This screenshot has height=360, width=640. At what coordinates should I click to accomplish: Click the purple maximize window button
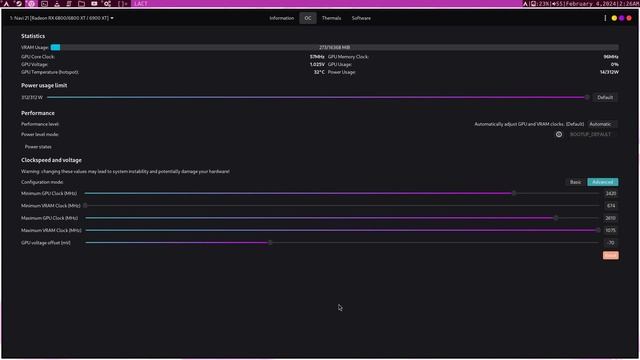click(x=621, y=18)
